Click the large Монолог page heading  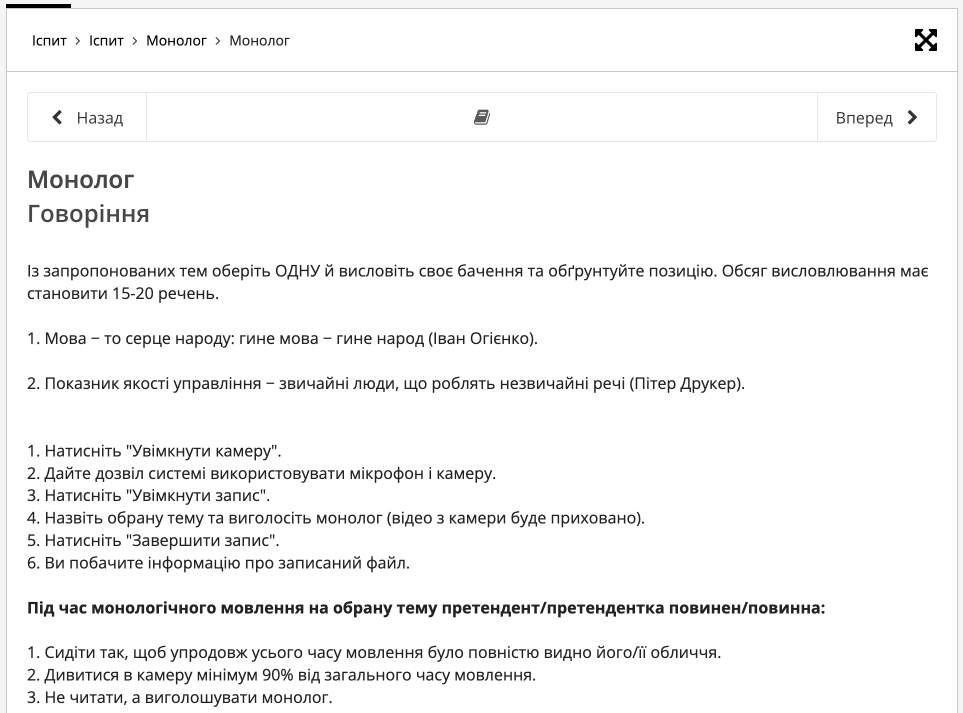(81, 180)
